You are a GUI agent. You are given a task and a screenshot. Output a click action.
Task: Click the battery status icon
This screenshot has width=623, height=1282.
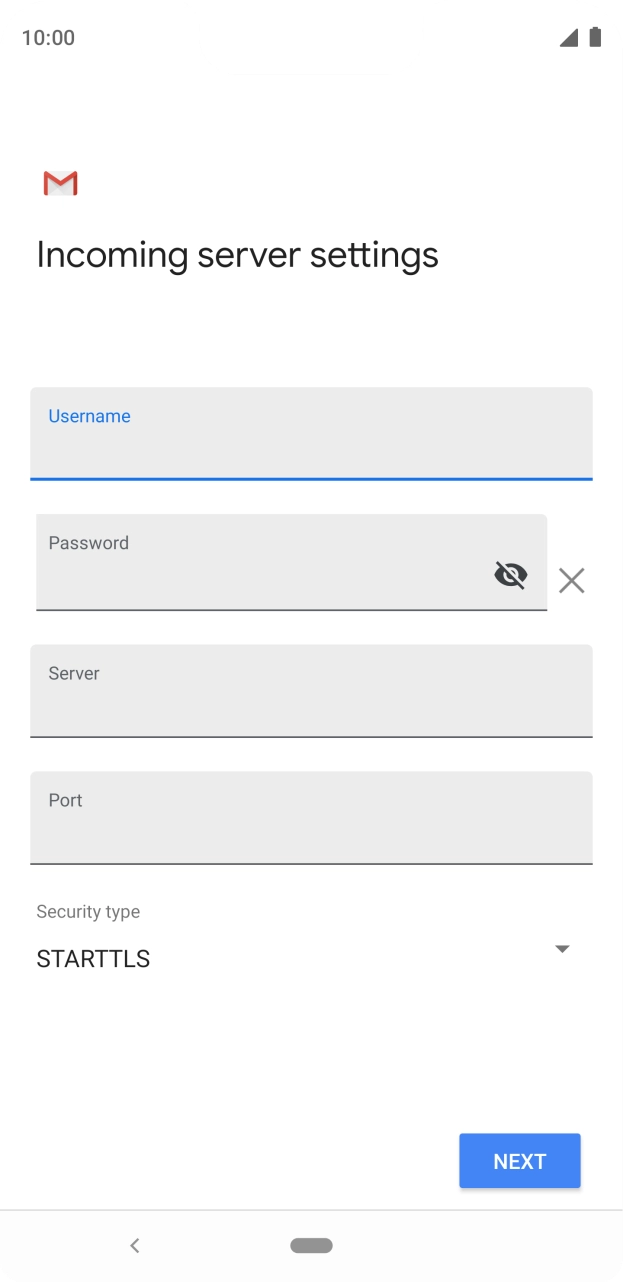(593, 37)
